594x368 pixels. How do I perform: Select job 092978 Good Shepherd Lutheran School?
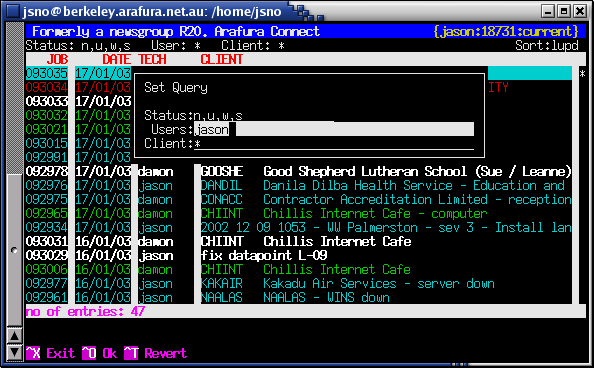[299, 171]
